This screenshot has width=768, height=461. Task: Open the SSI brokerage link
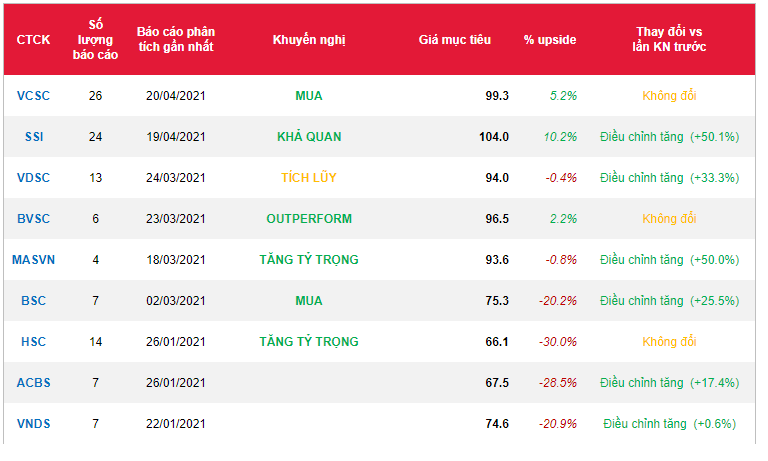(x=33, y=137)
